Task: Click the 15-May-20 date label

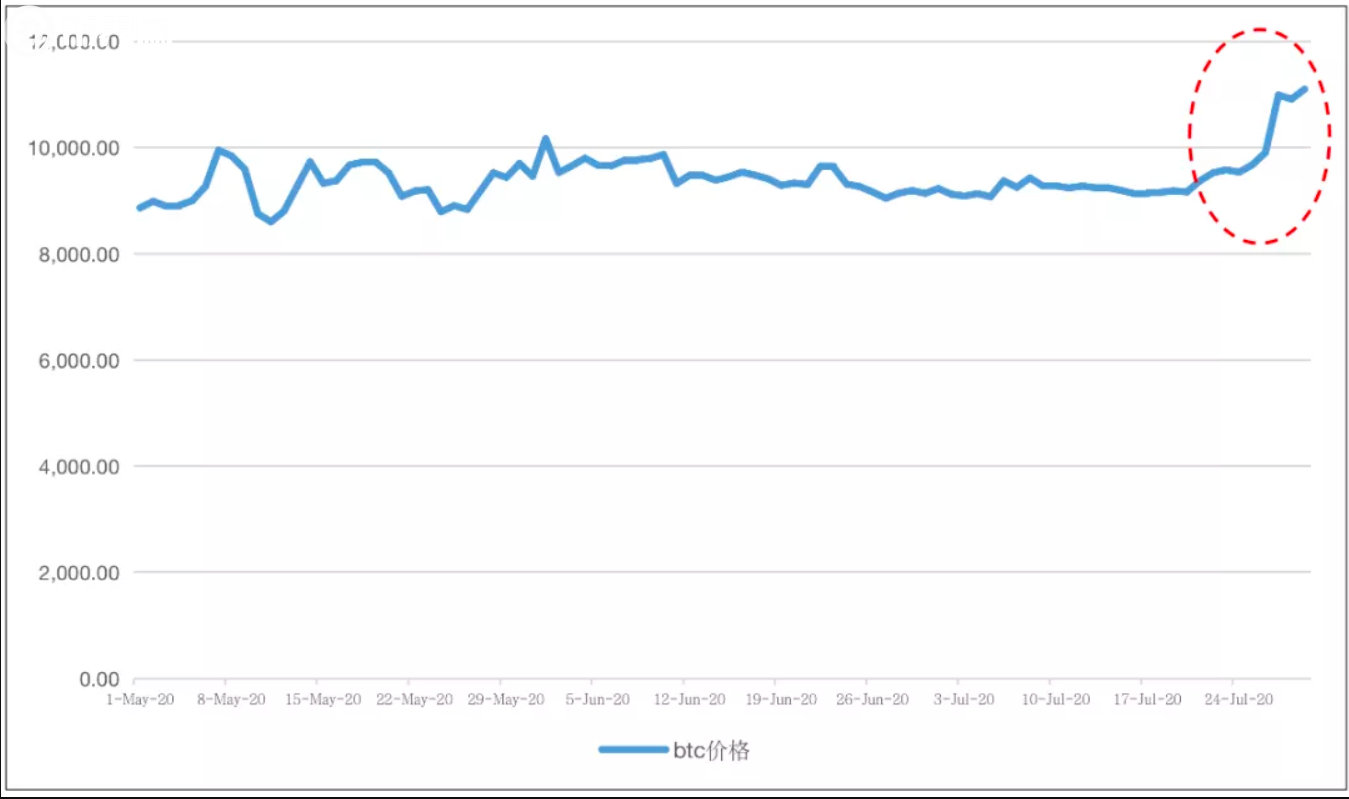Action: [323, 699]
